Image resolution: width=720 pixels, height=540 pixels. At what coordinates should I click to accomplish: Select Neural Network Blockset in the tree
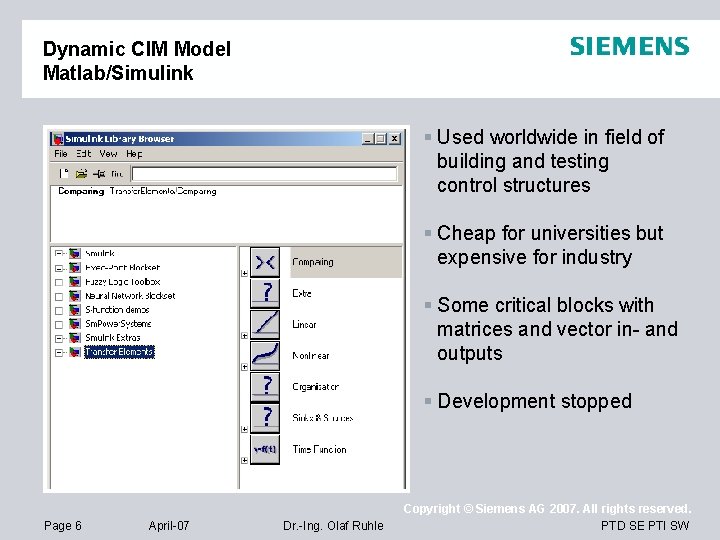(130, 296)
